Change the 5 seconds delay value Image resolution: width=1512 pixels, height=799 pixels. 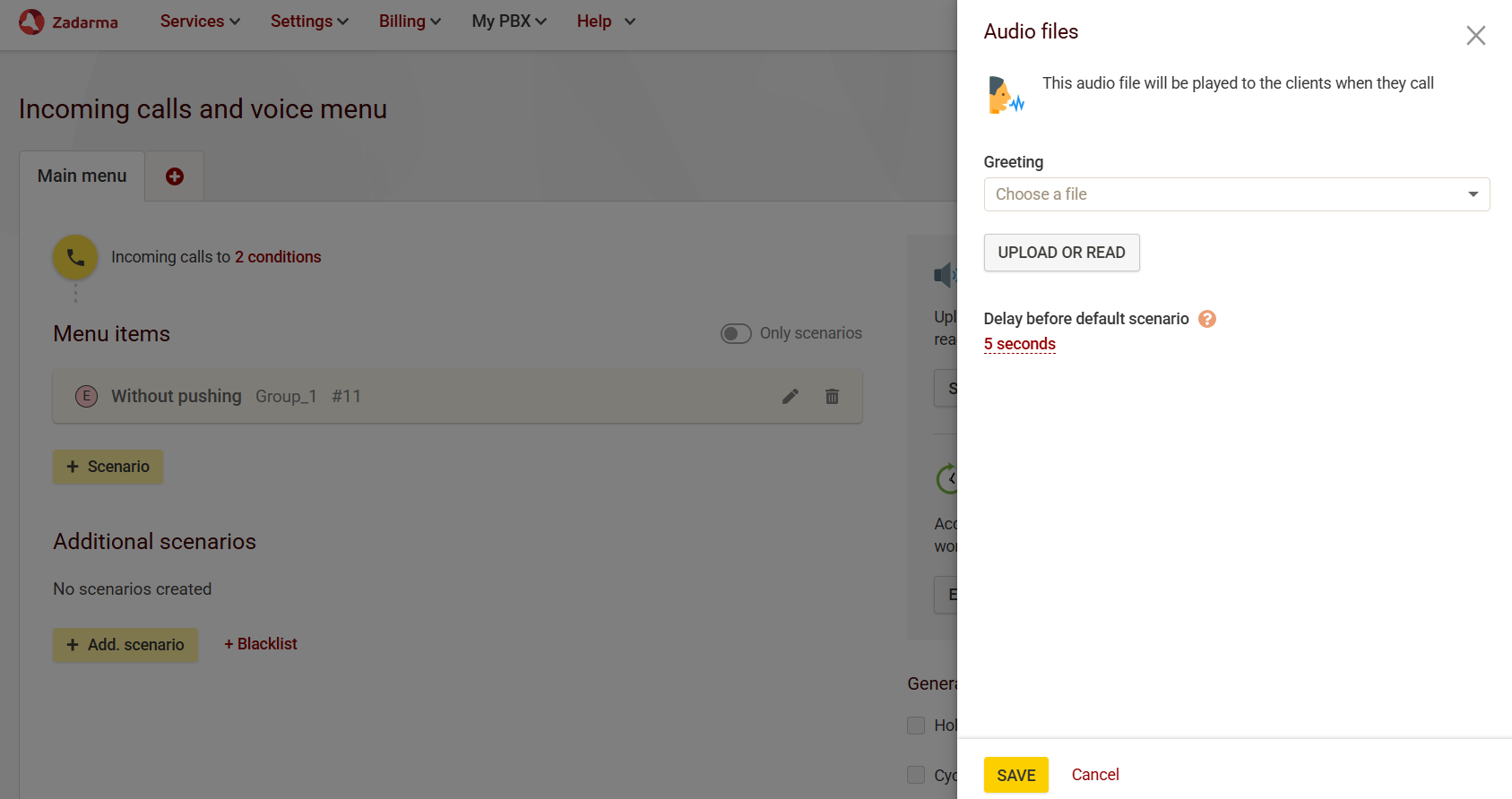point(1019,344)
